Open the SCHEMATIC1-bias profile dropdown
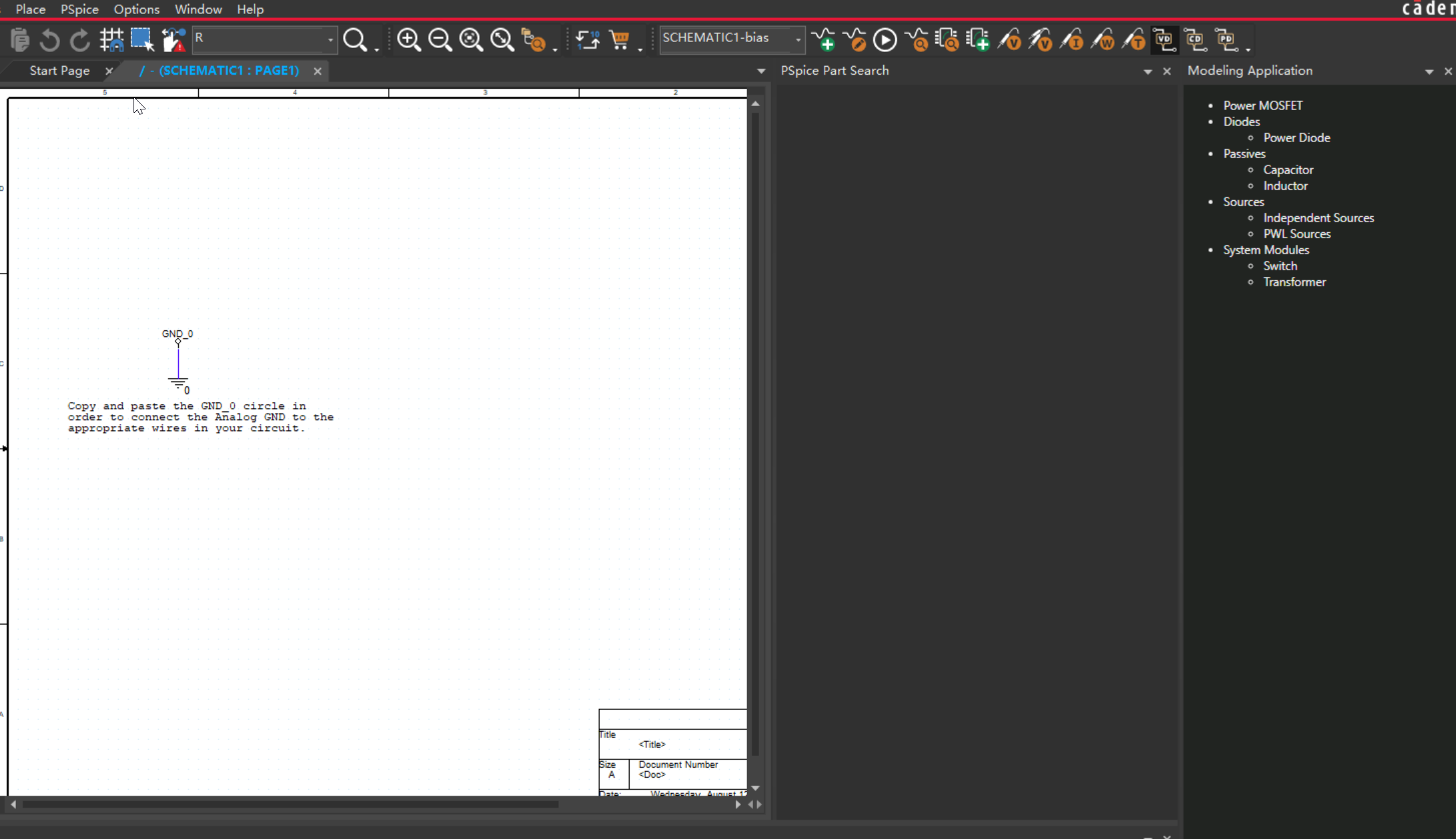The image size is (1456, 839). click(x=798, y=40)
